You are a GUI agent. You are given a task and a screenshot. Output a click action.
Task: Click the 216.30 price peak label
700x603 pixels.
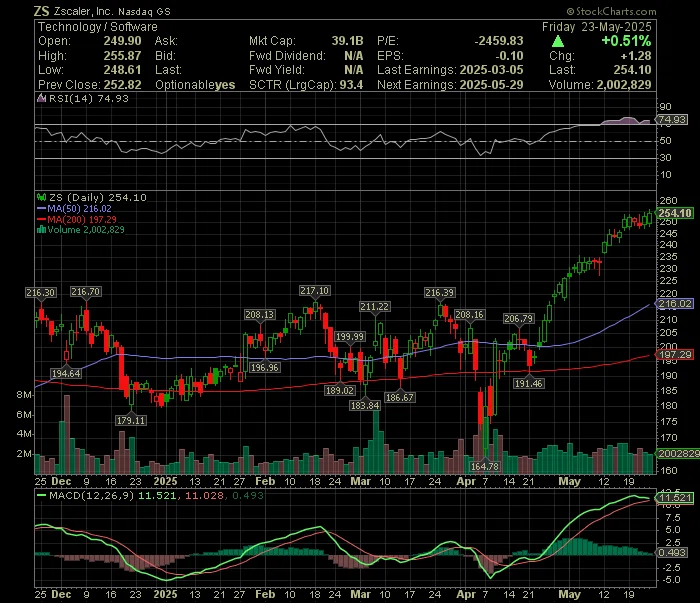pyautogui.click(x=41, y=293)
